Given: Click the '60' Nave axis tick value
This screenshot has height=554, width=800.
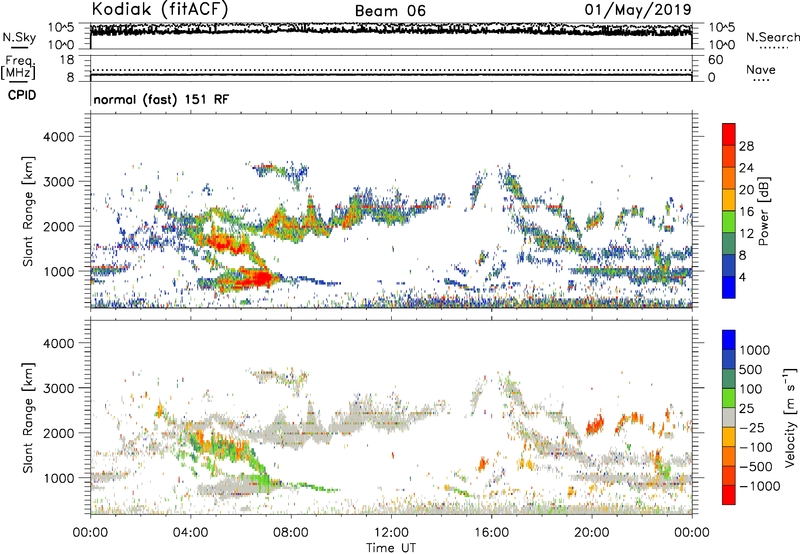Looking at the screenshot, I should pos(715,60).
